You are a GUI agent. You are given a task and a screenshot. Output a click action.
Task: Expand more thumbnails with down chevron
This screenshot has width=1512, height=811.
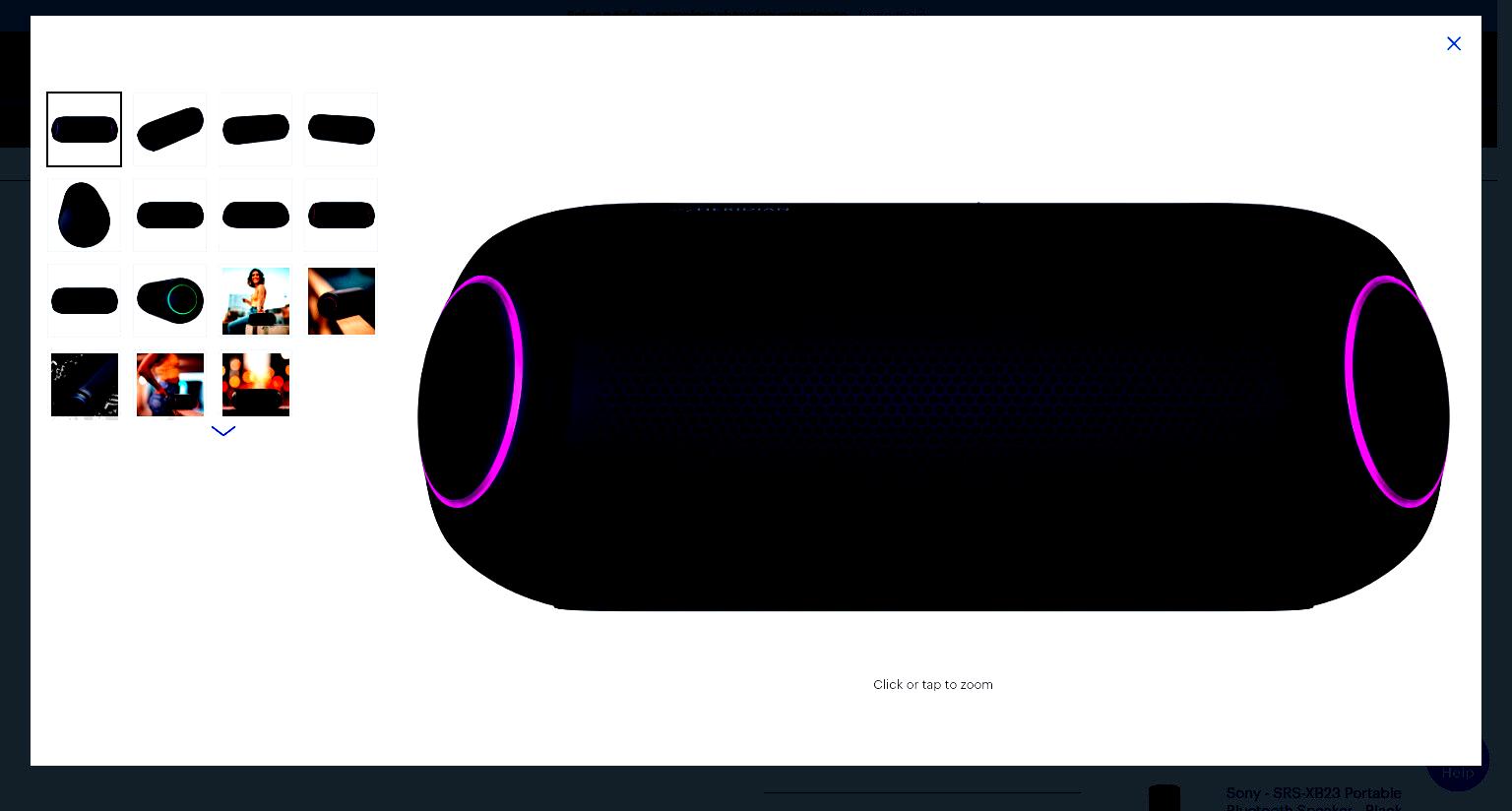point(223,431)
